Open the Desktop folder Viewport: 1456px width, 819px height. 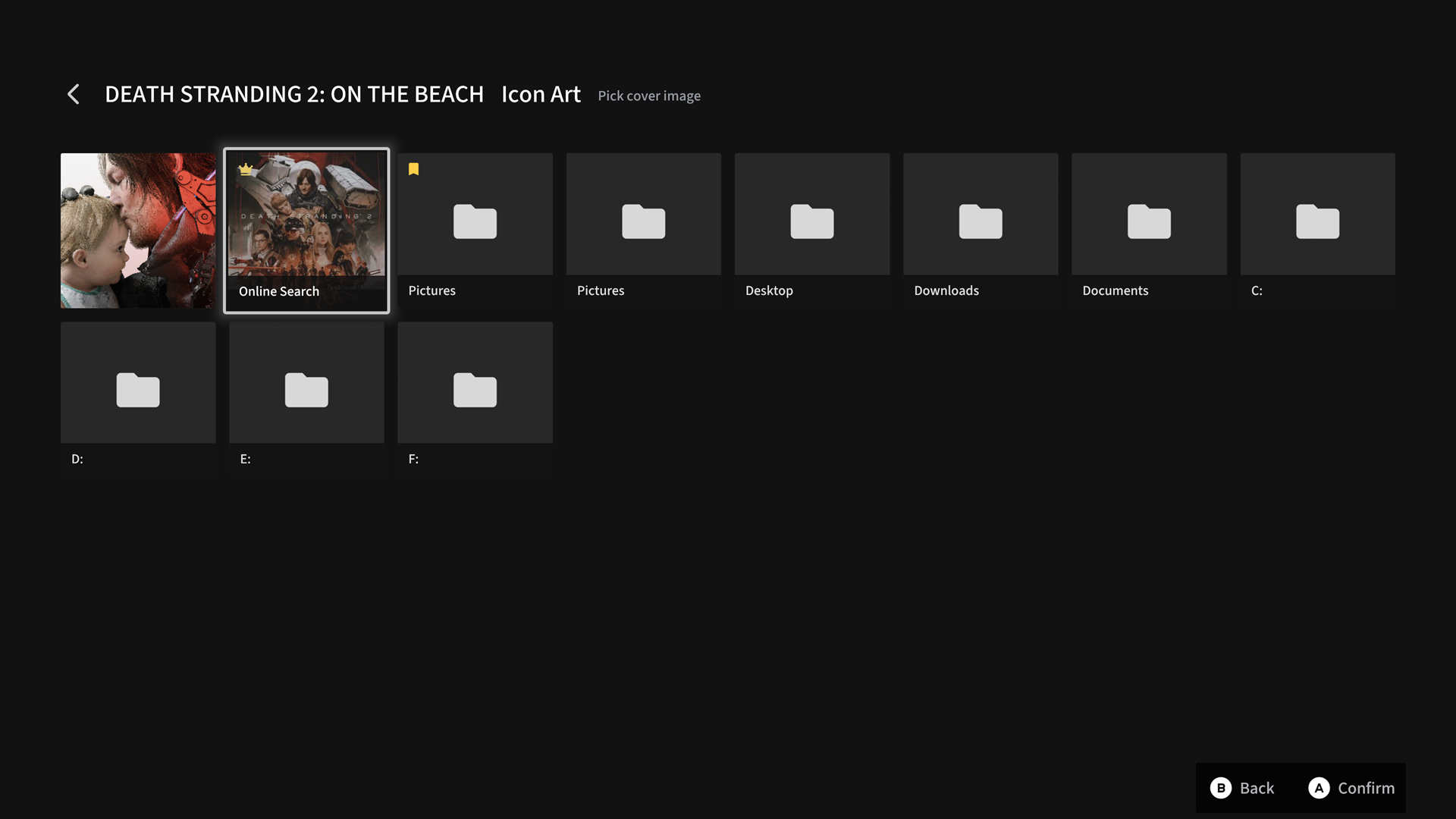(x=812, y=231)
